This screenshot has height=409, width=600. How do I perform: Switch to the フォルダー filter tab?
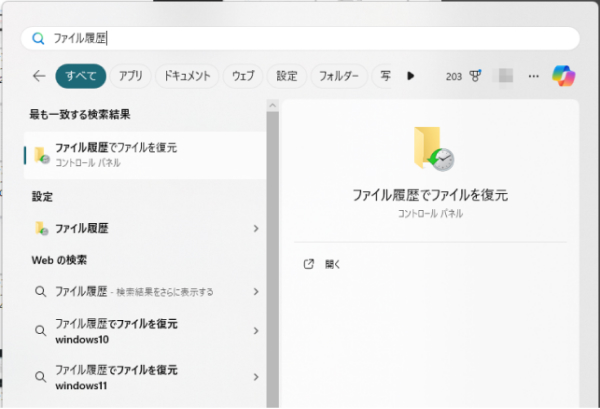339,76
